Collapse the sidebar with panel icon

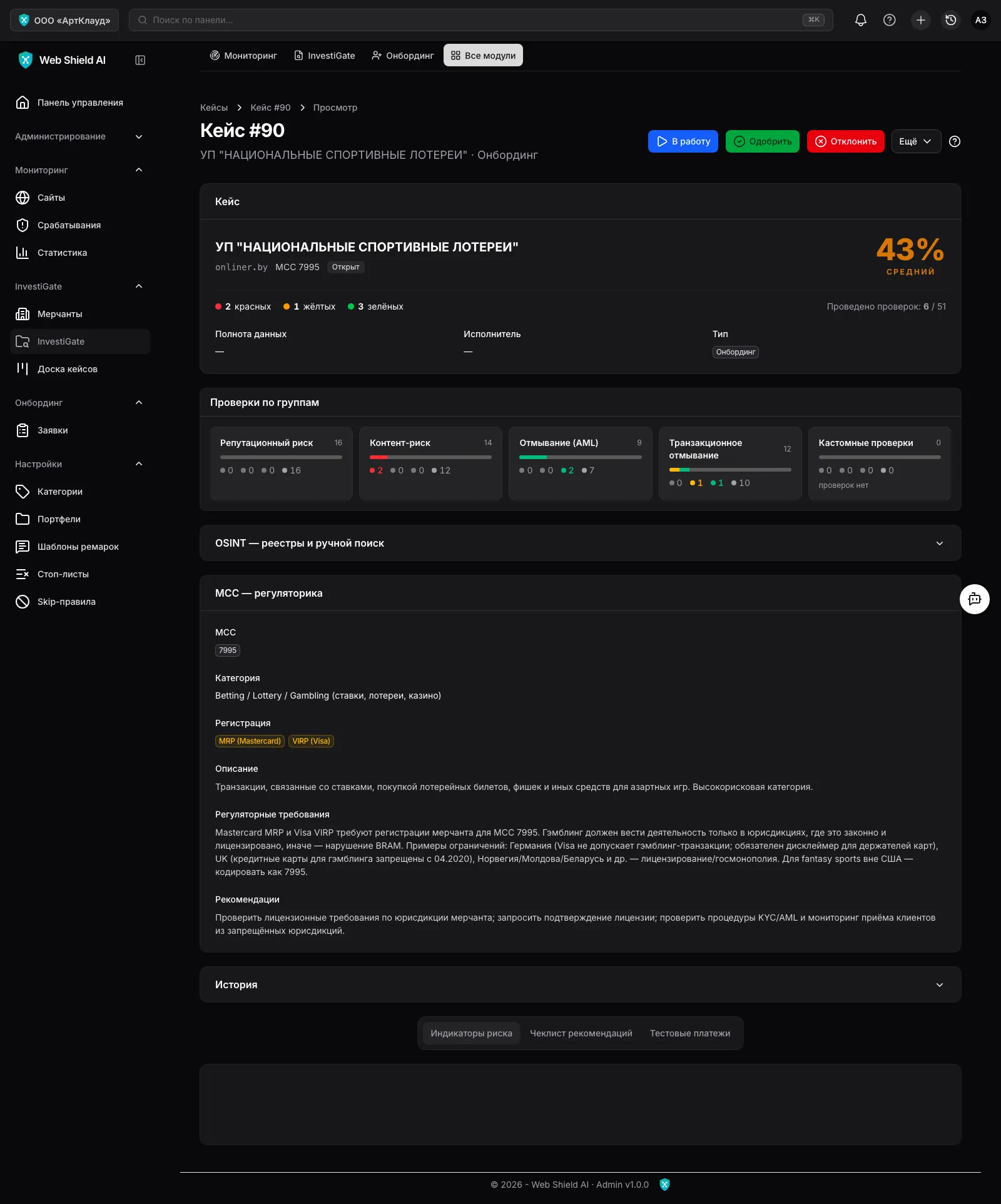pyautogui.click(x=140, y=60)
